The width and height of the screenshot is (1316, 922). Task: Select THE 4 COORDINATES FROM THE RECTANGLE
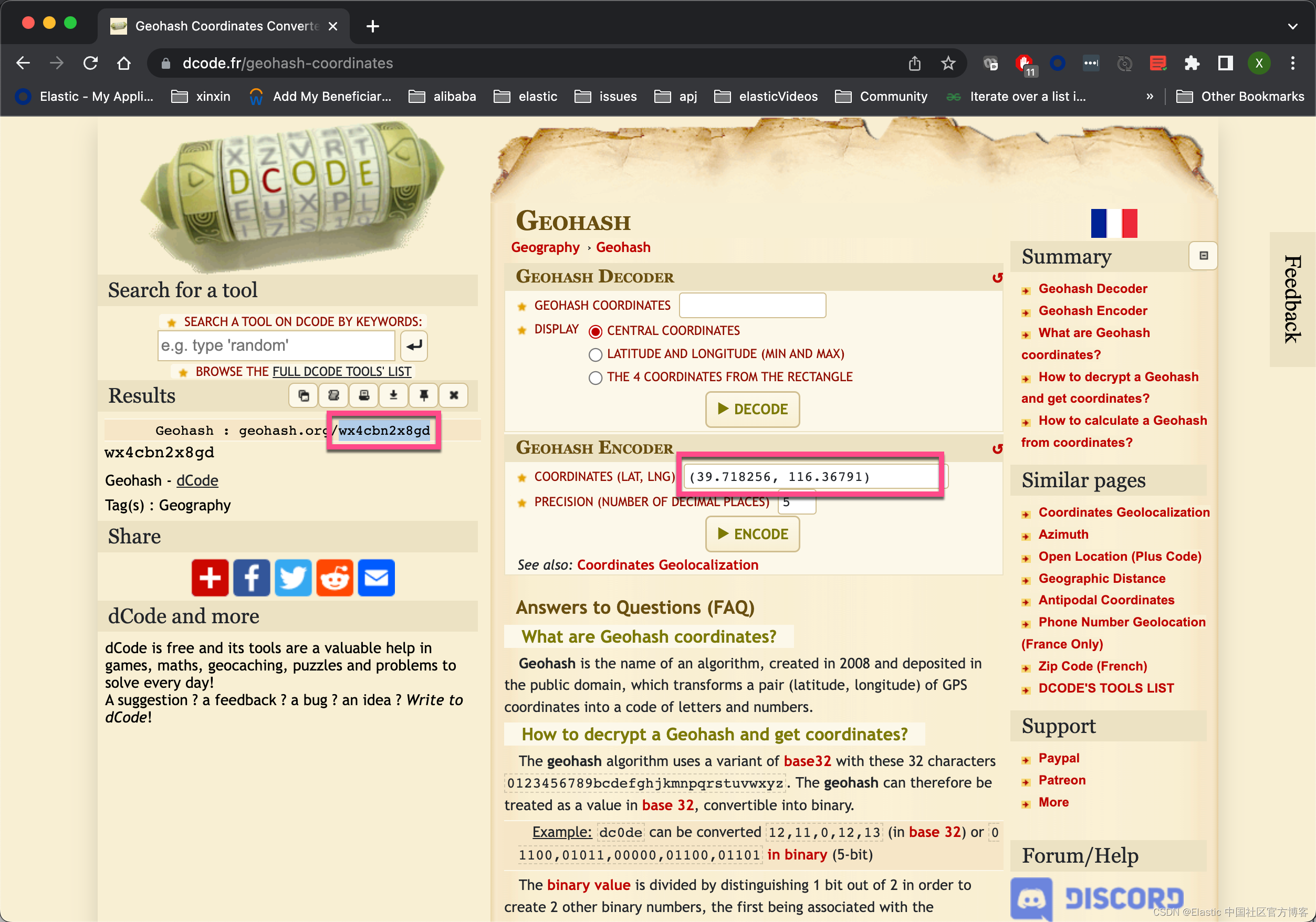(596, 377)
